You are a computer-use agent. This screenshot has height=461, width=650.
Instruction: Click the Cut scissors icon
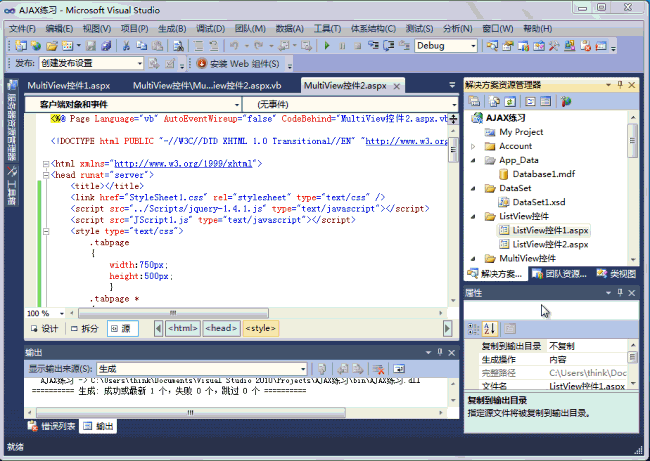point(126,46)
